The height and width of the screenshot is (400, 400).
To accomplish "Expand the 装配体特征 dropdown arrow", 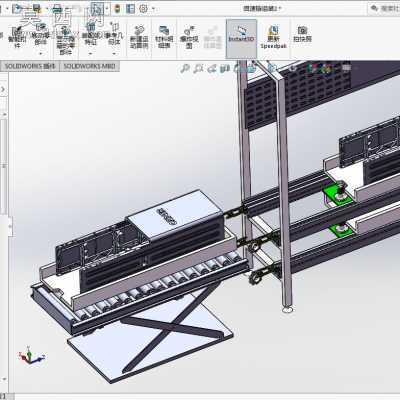I will pyautogui.click(x=91, y=53).
